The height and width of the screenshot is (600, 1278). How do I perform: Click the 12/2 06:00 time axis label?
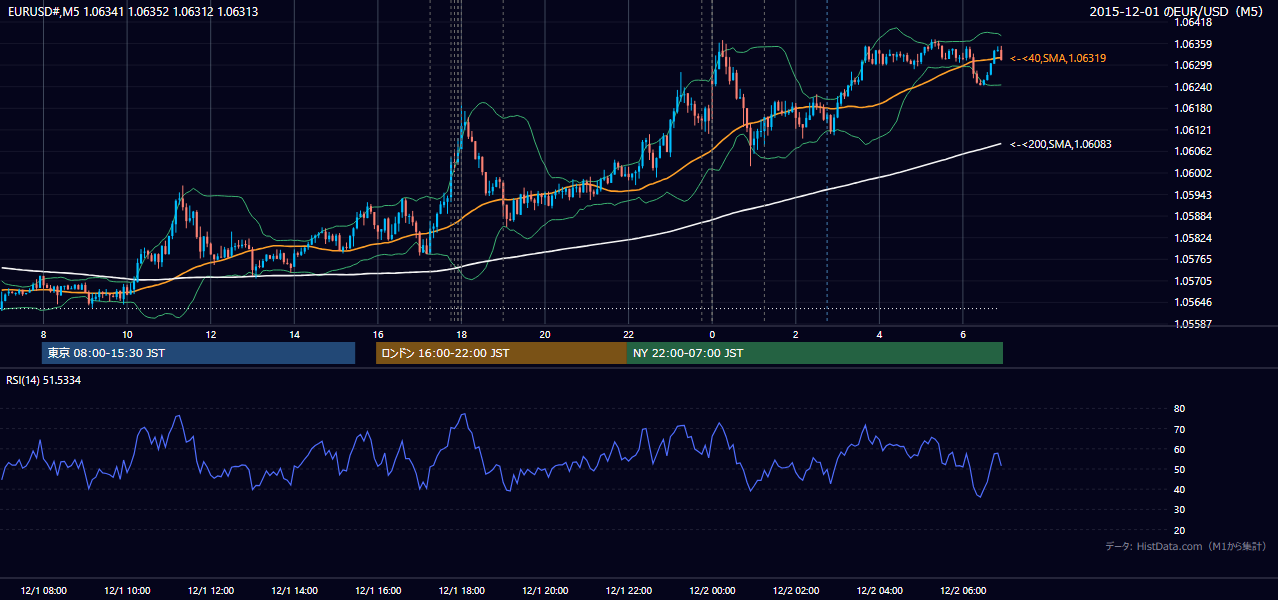pos(963,591)
